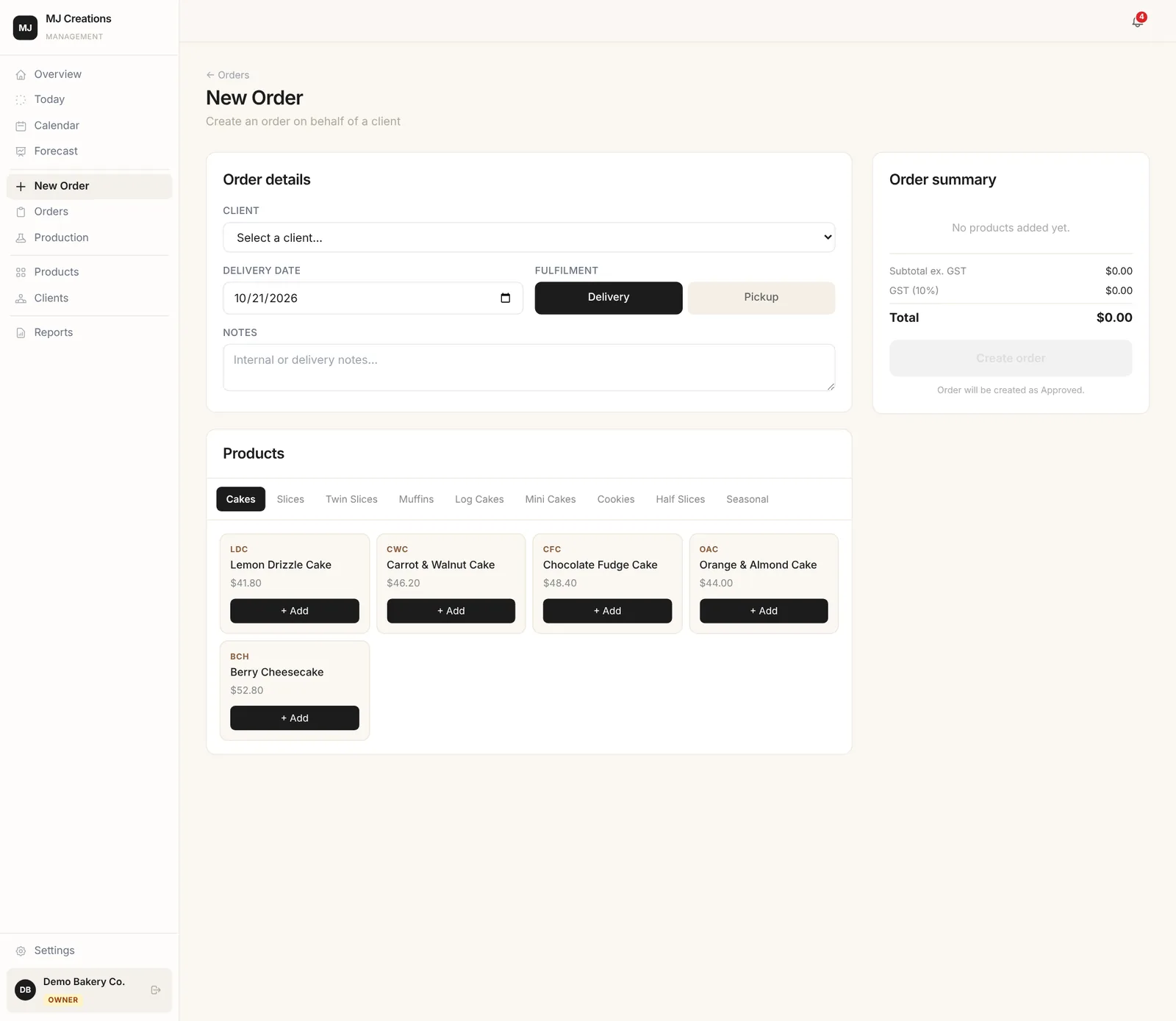The width and height of the screenshot is (1176, 1021).
Task: Switch to the Cookies tab
Action: [616, 499]
